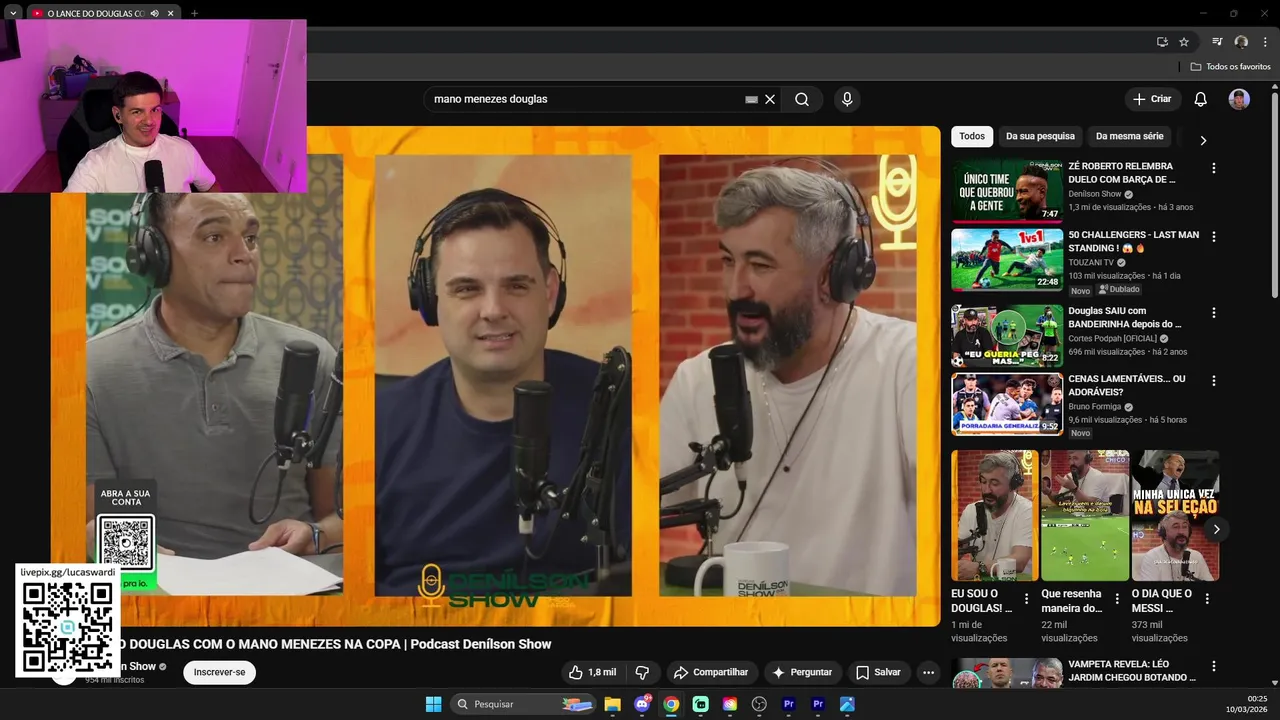Open Discord from the taskbar
The image size is (1280, 720).
pos(642,704)
